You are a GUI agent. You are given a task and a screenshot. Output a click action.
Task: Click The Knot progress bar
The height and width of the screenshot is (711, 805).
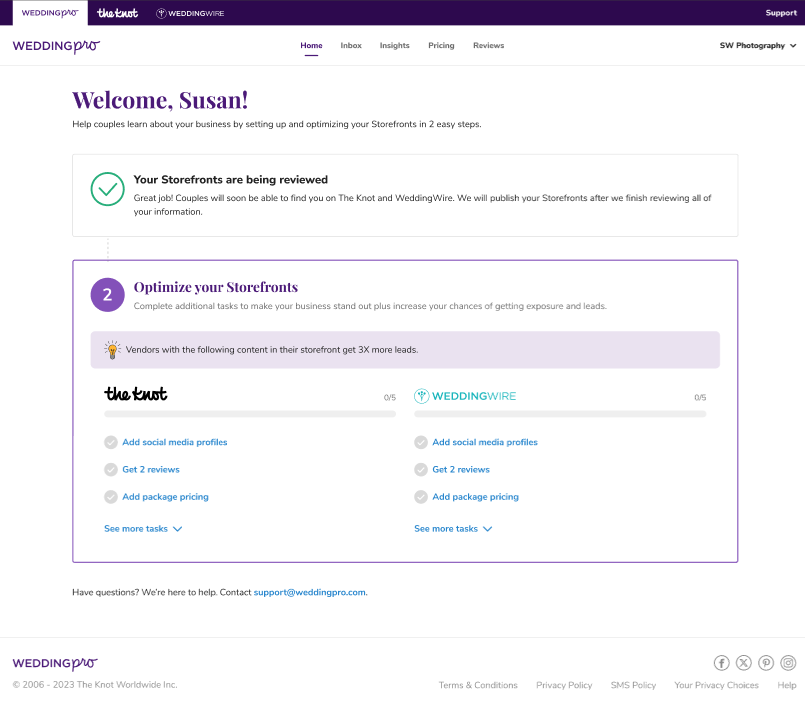pyautogui.click(x=250, y=414)
